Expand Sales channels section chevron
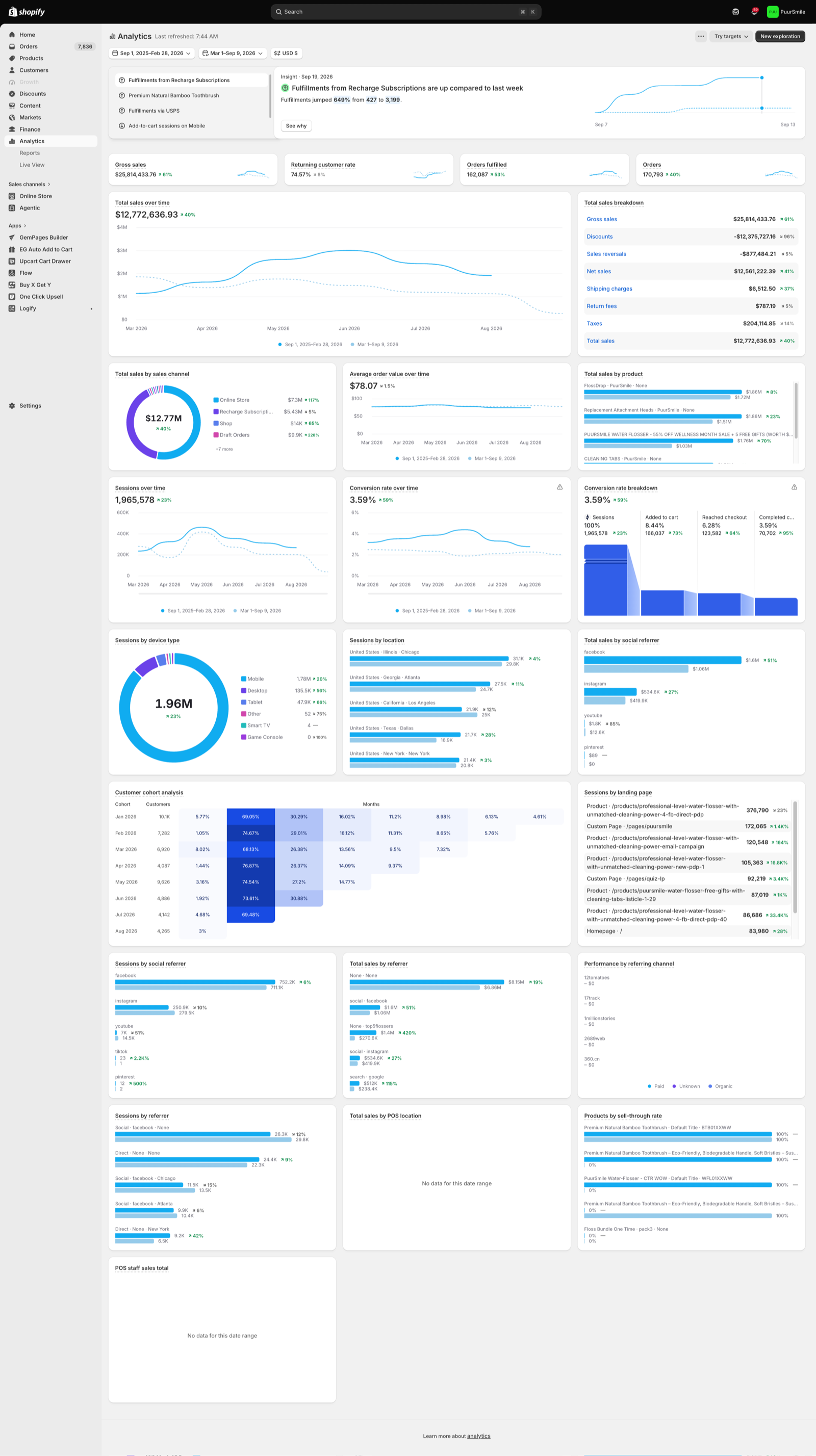 pyautogui.click(x=49, y=184)
